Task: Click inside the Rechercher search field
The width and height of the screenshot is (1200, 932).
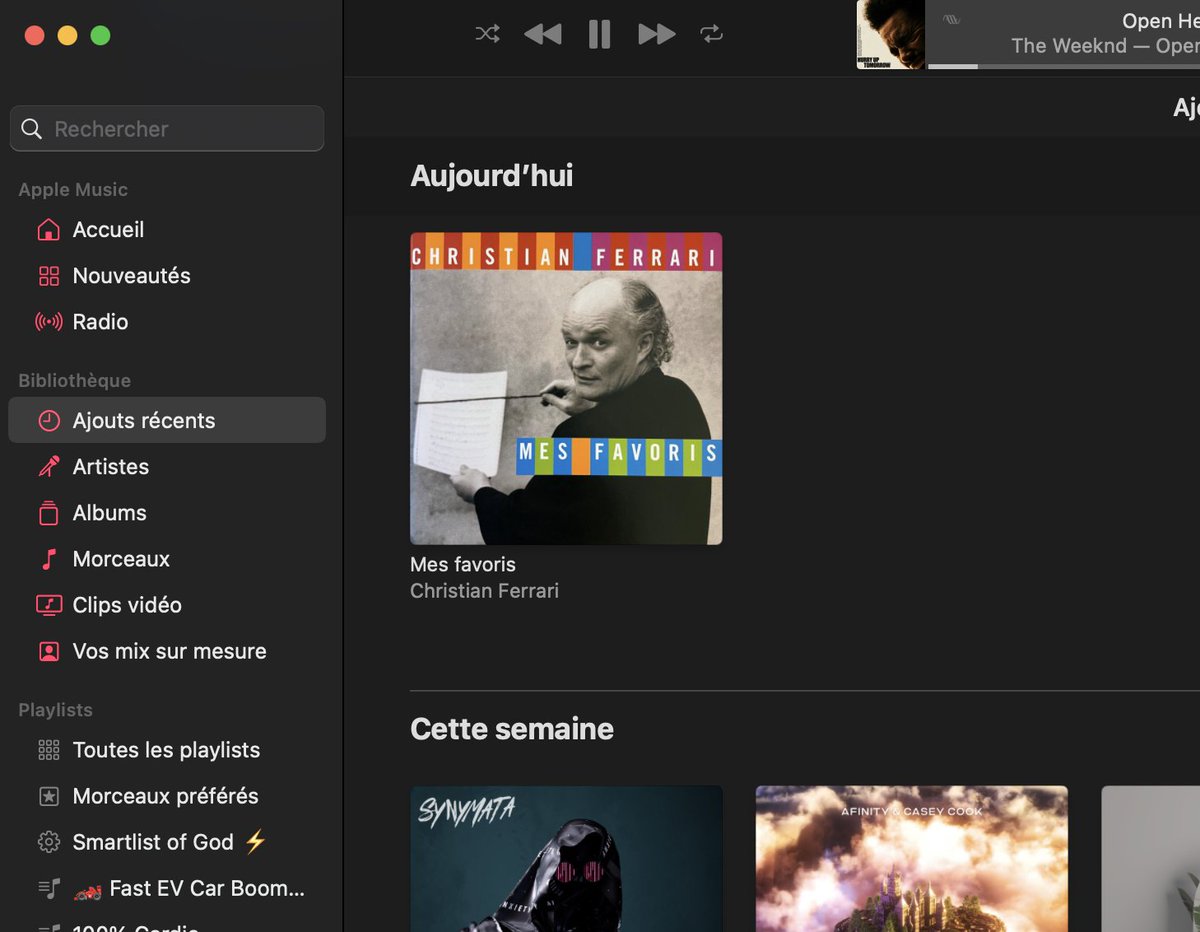Action: click(x=166, y=128)
